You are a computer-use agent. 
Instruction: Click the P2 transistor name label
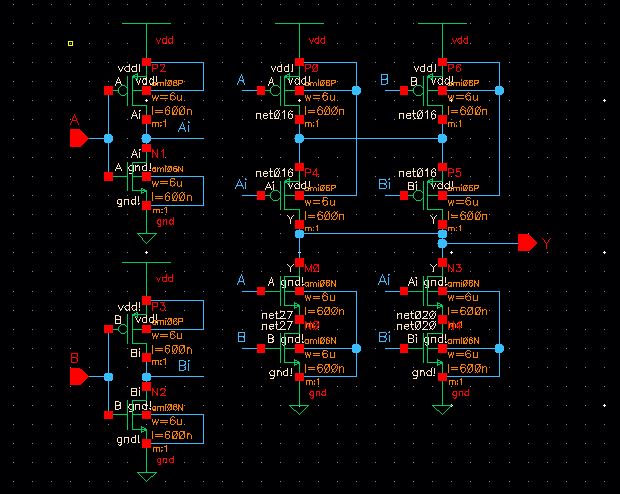(x=159, y=68)
